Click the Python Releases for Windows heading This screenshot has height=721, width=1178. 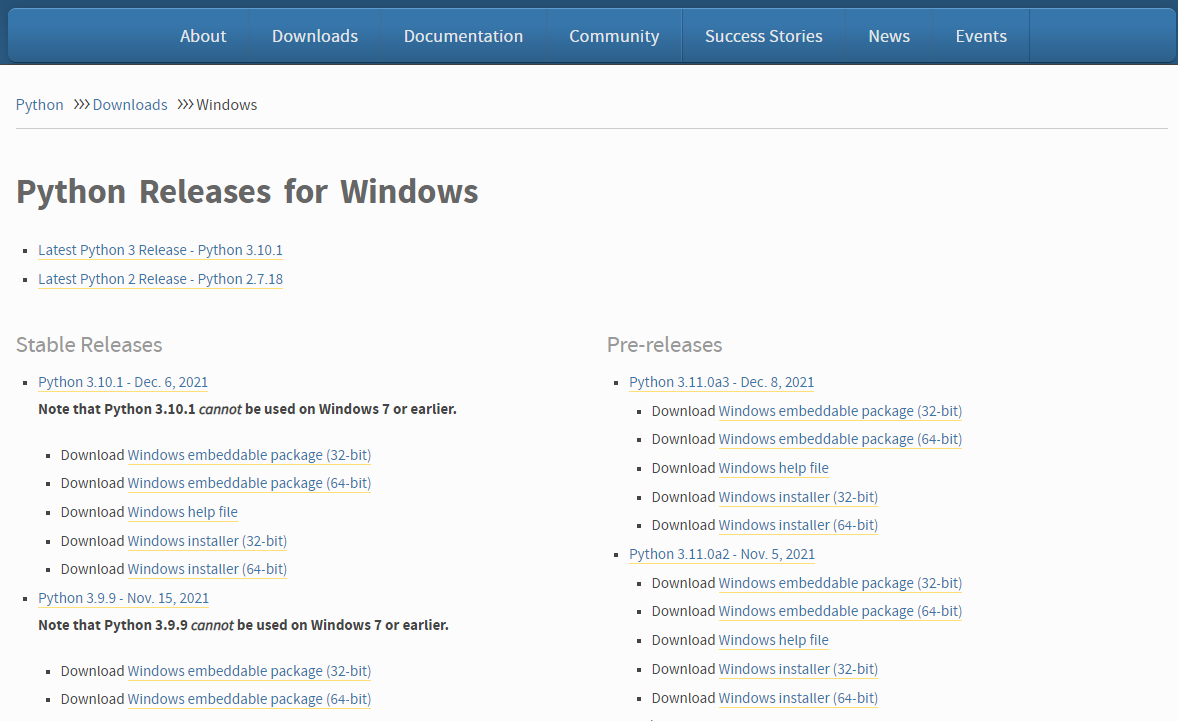click(x=247, y=192)
